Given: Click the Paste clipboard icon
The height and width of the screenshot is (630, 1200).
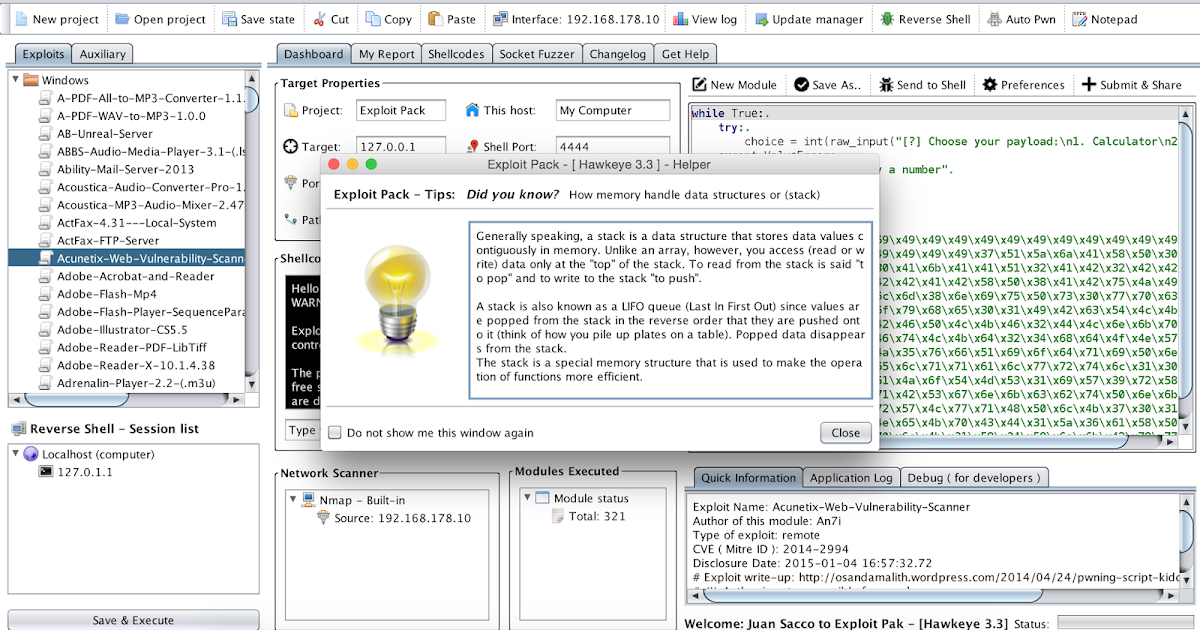Looking at the screenshot, I should click(x=435, y=19).
